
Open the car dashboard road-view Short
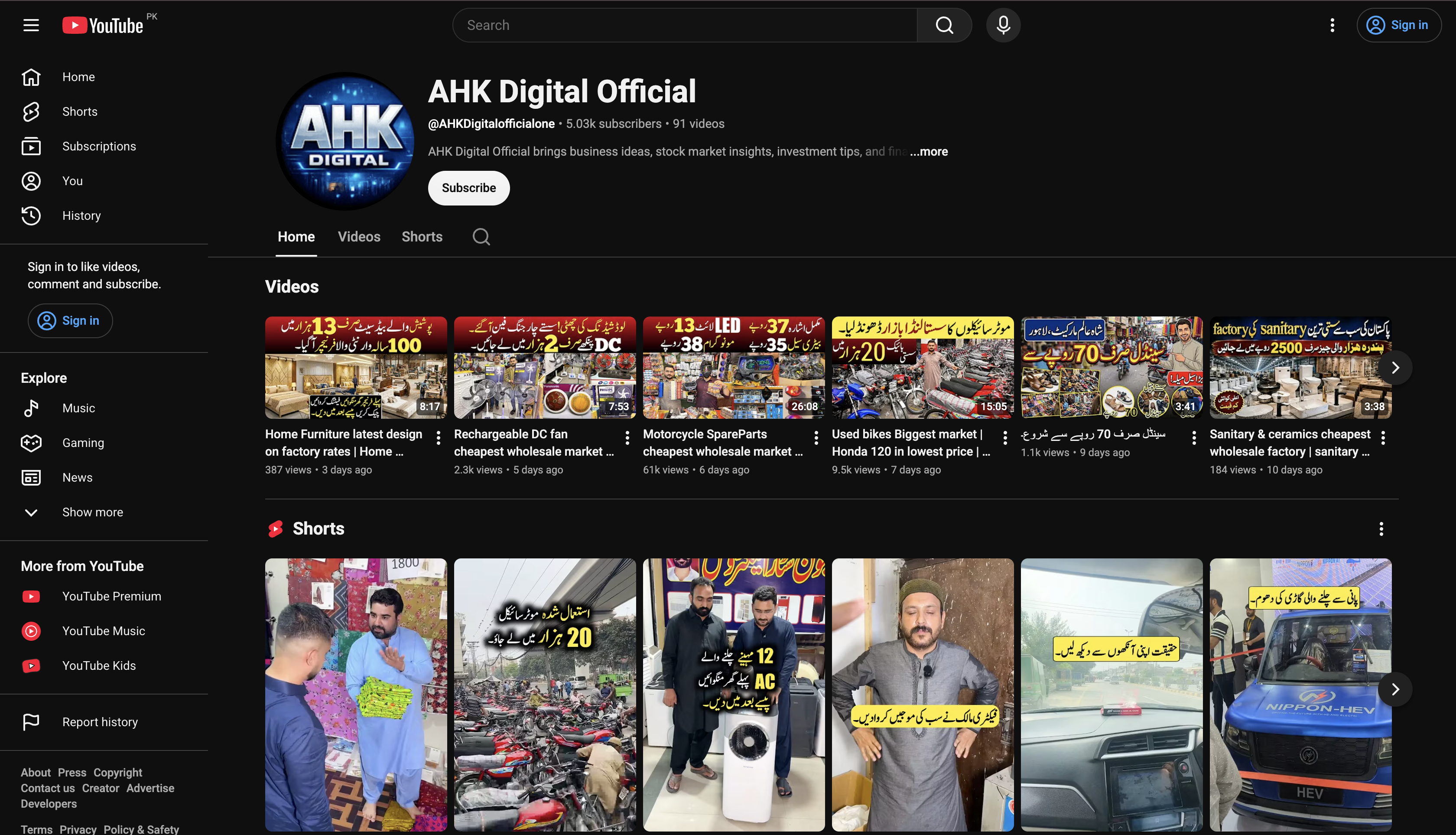[1112, 695]
